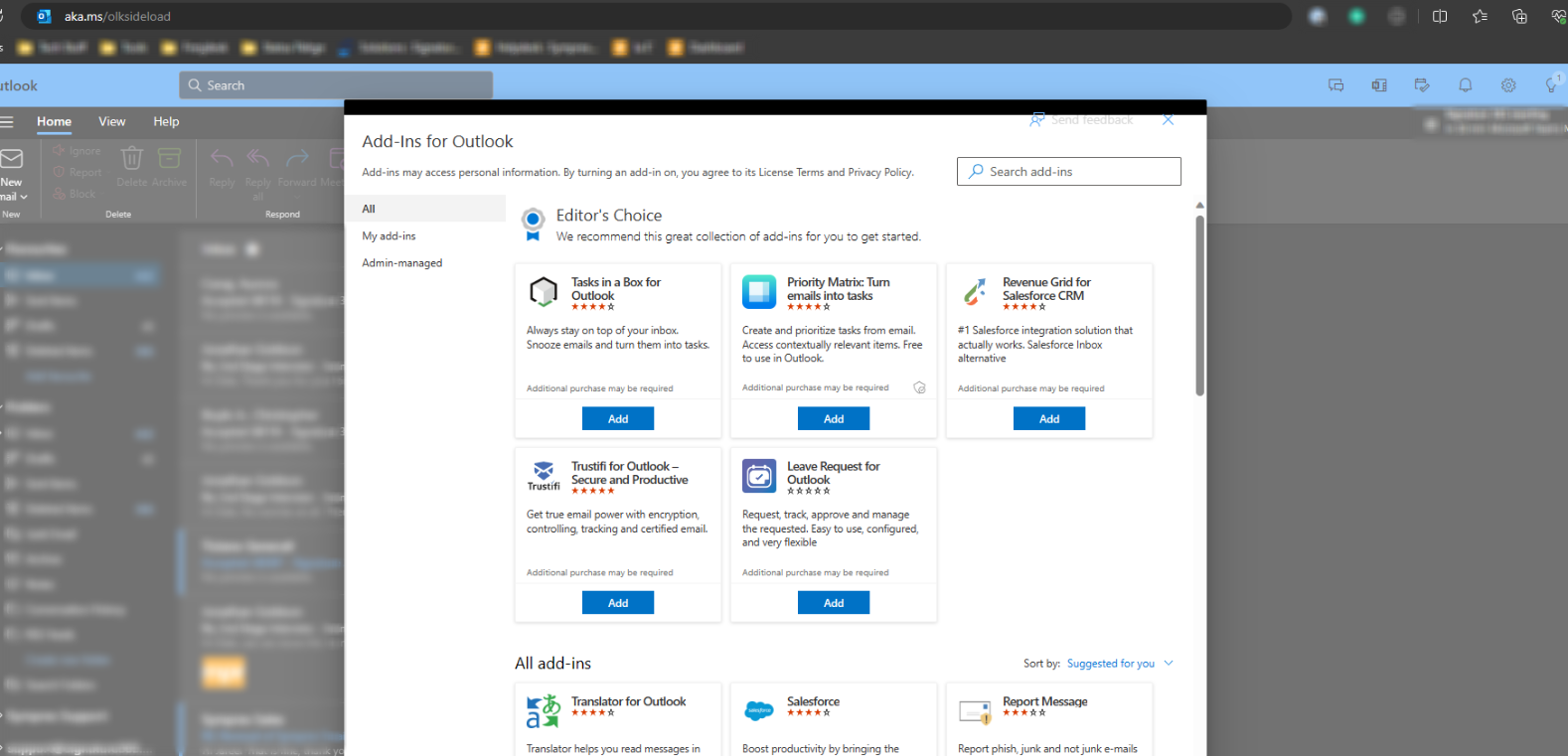Screen dimensions: 1568x756
Task: Click the Search add-ins field
Action: 1069,172
